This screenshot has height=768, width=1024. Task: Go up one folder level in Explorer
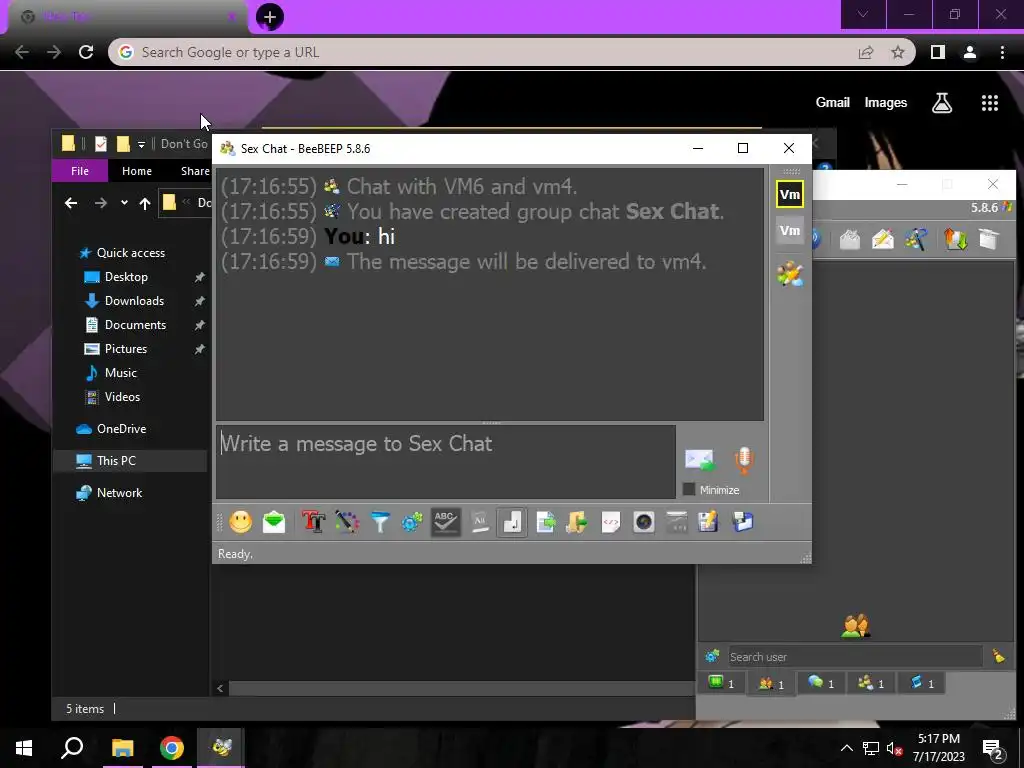coord(145,203)
